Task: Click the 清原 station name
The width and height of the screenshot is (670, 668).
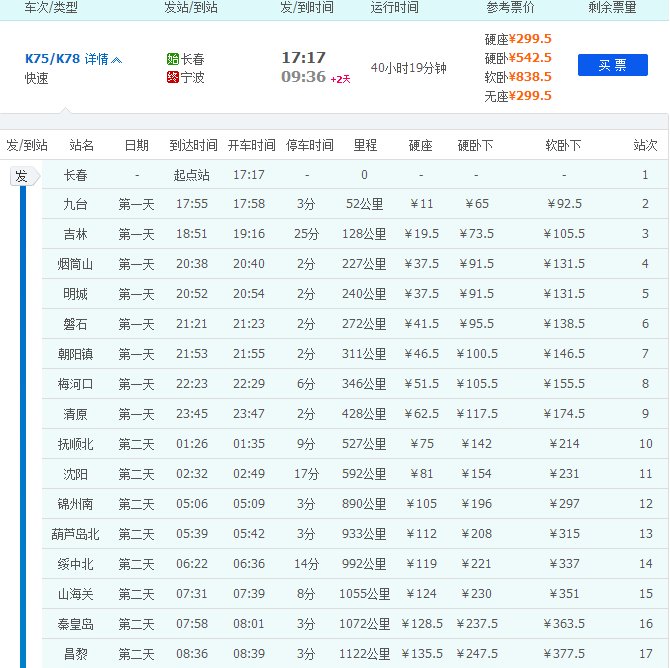Action: [x=76, y=414]
